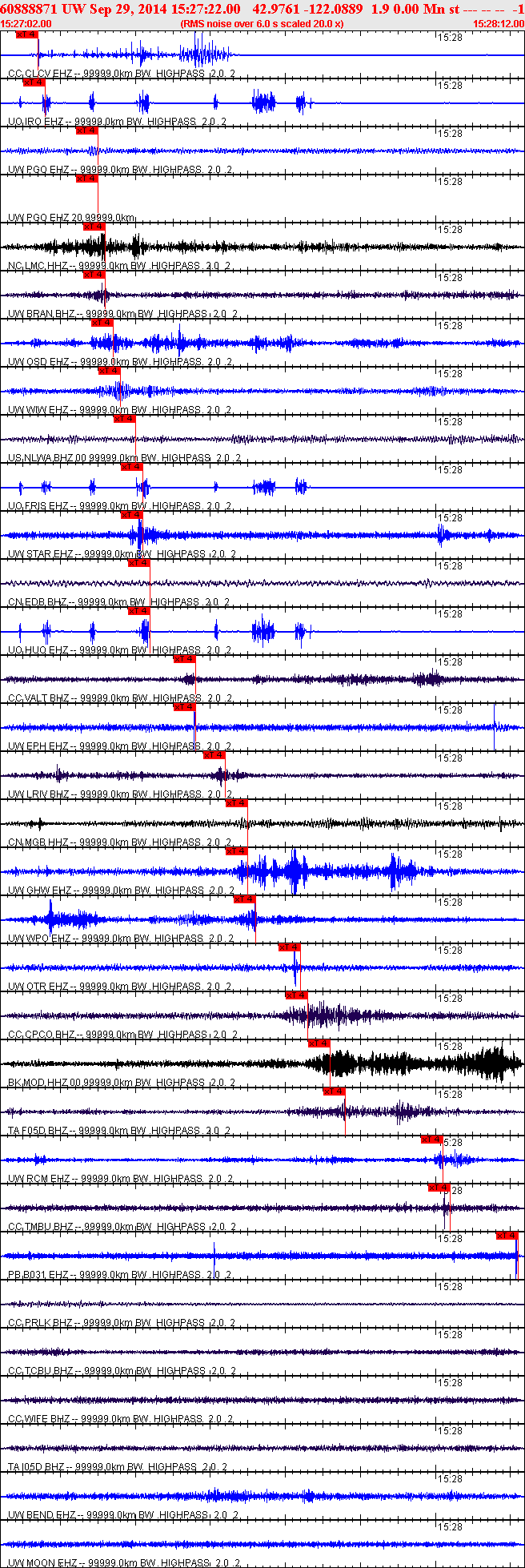Select the UW.BRAN BHZ station label
This screenshot has width=525, height=1568.
[x=123, y=314]
